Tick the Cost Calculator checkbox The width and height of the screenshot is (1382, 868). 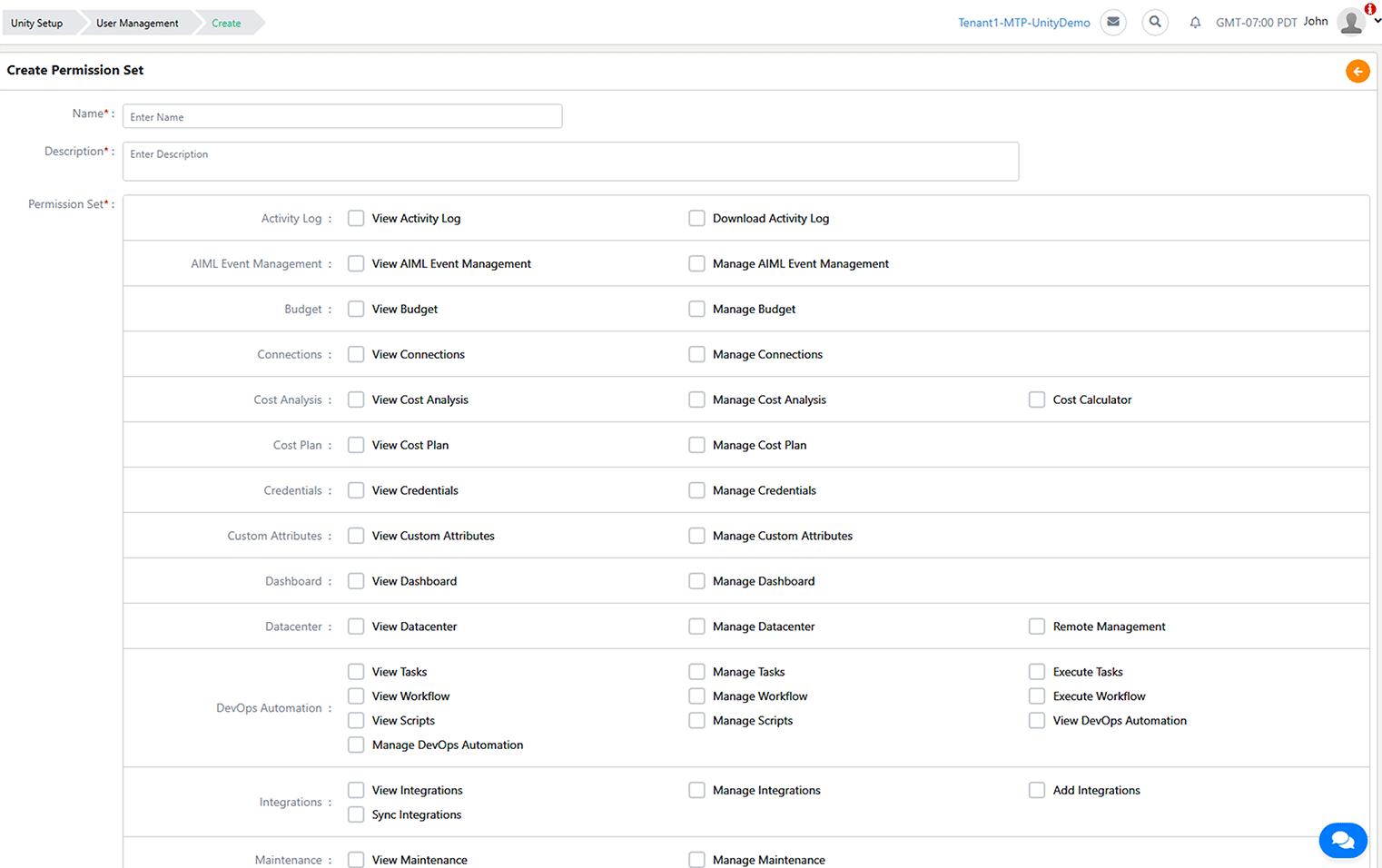(x=1037, y=399)
